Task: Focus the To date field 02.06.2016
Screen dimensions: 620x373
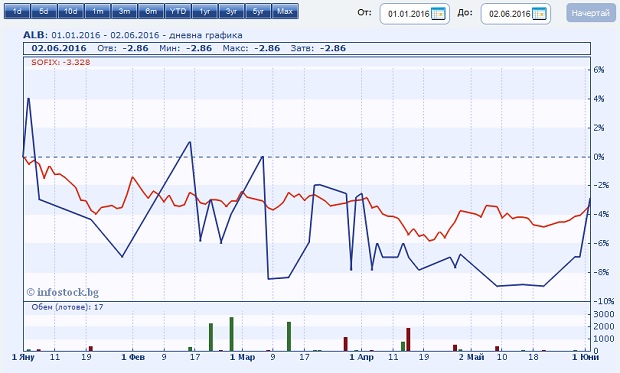Action: pos(510,14)
